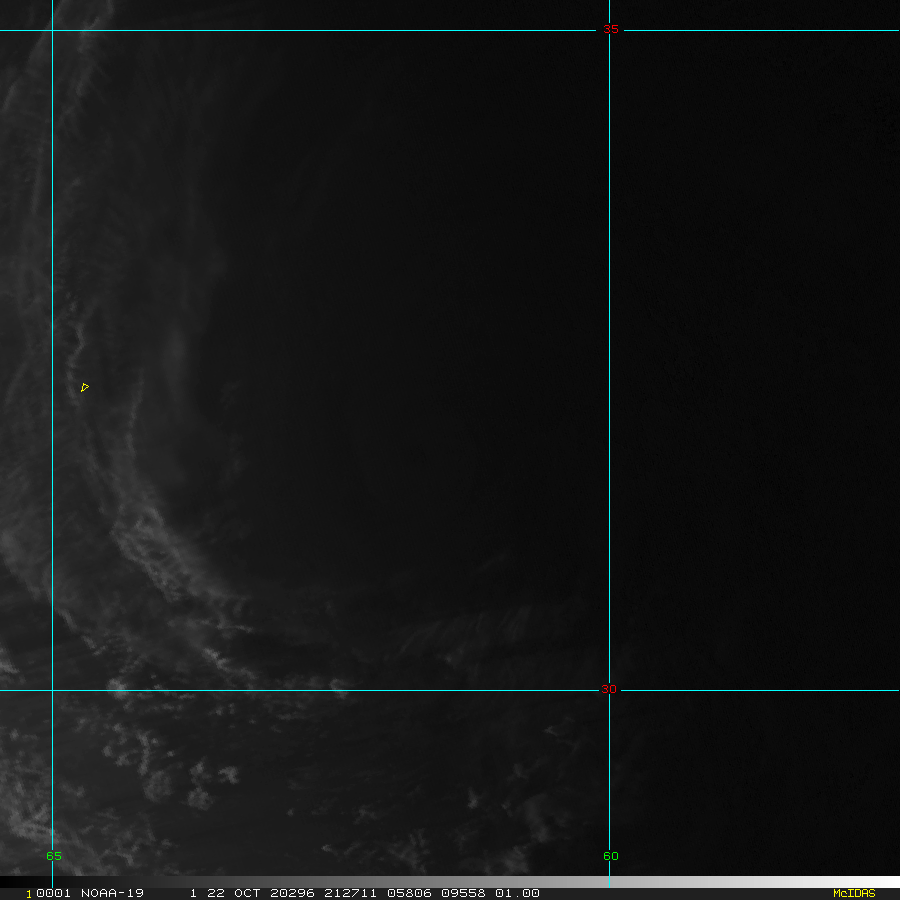900x900 pixels.
Task: Click the green 60 longitude label
Action: tap(610, 856)
